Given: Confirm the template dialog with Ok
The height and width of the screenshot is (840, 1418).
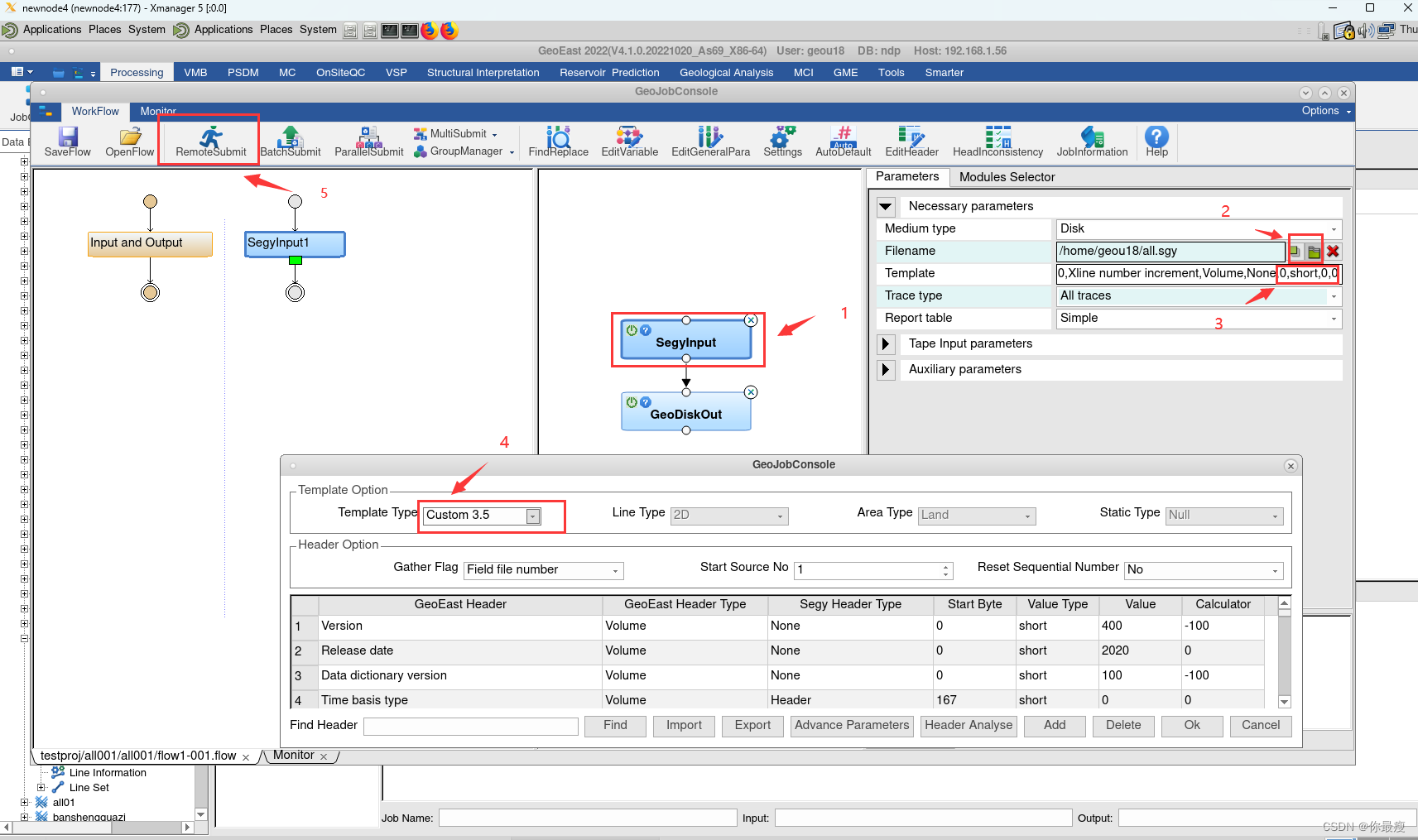Looking at the screenshot, I should tap(1192, 726).
